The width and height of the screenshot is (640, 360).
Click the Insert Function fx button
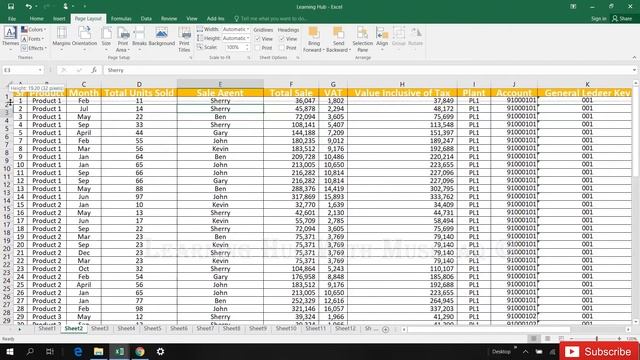point(94,70)
